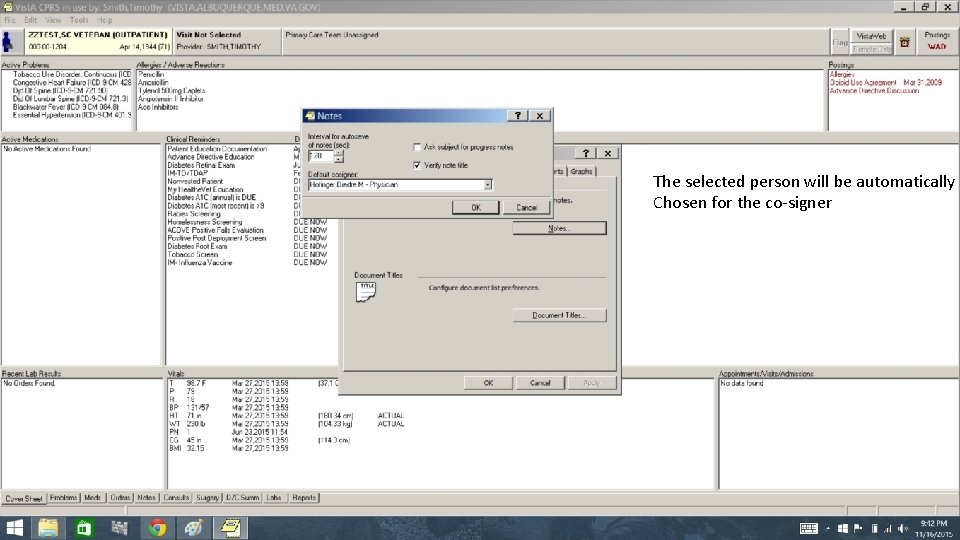The height and width of the screenshot is (540, 960).
Task: Click the autosave interval seconds field
Action: tap(321, 156)
